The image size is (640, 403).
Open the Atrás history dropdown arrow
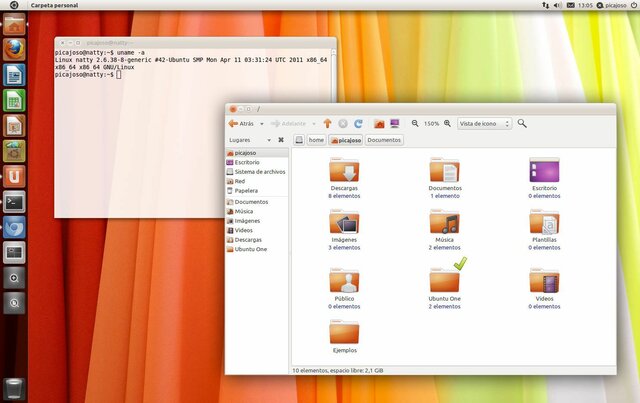pos(262,124)
